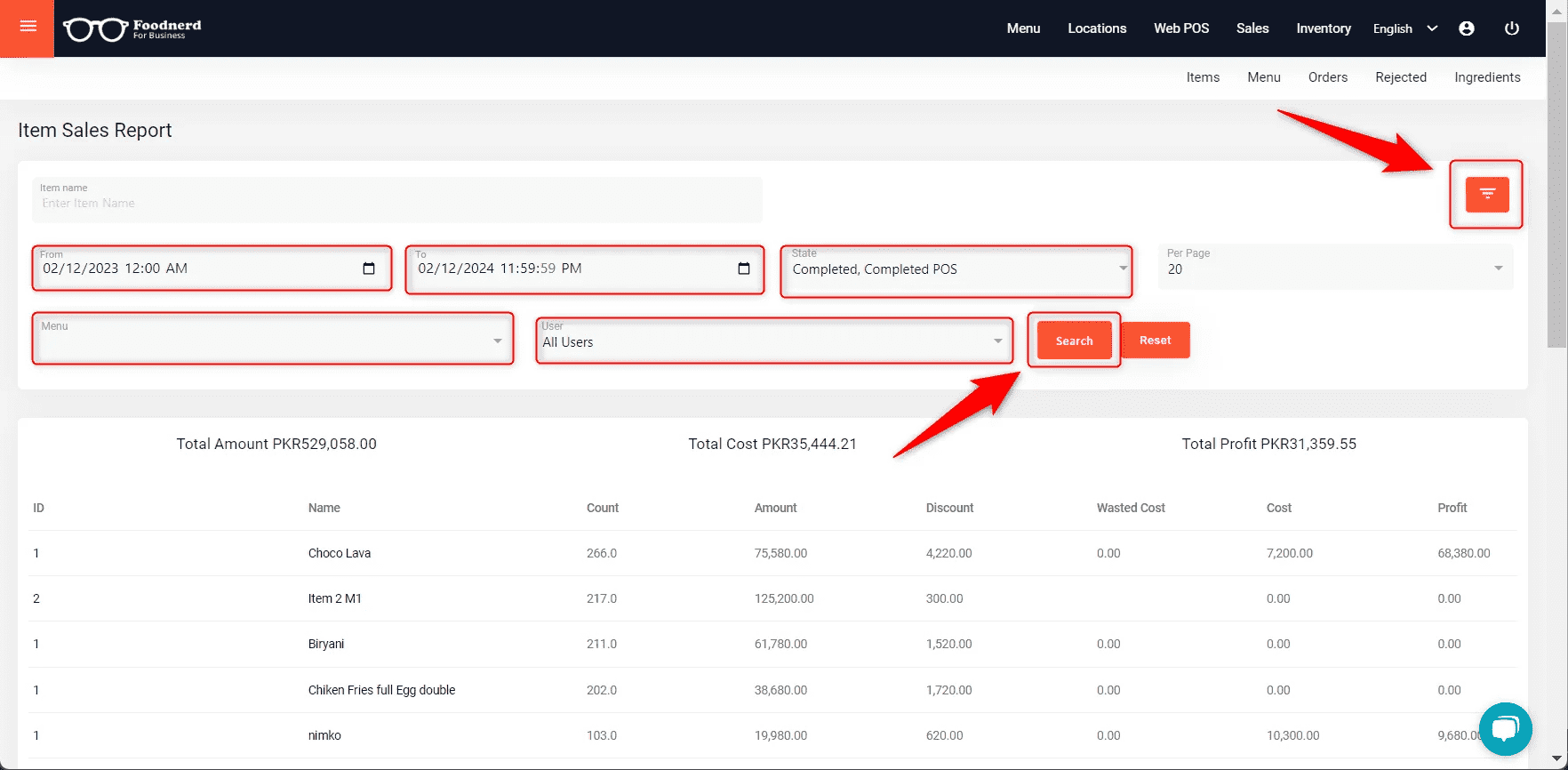Click the Amount column header
Viewport: 1568px width, 770px height.
[x=776, y=508]
